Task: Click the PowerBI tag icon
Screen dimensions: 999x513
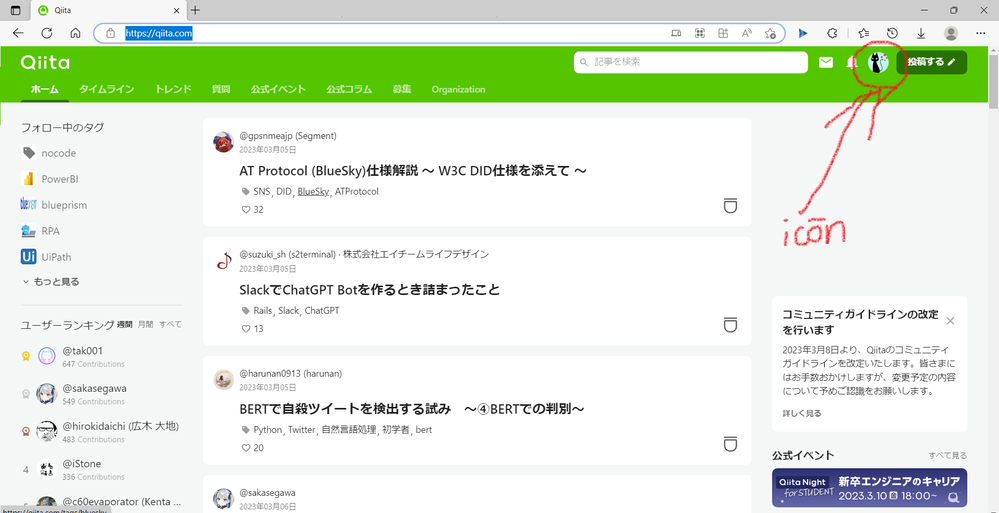Action: click(x=28, y=179)
